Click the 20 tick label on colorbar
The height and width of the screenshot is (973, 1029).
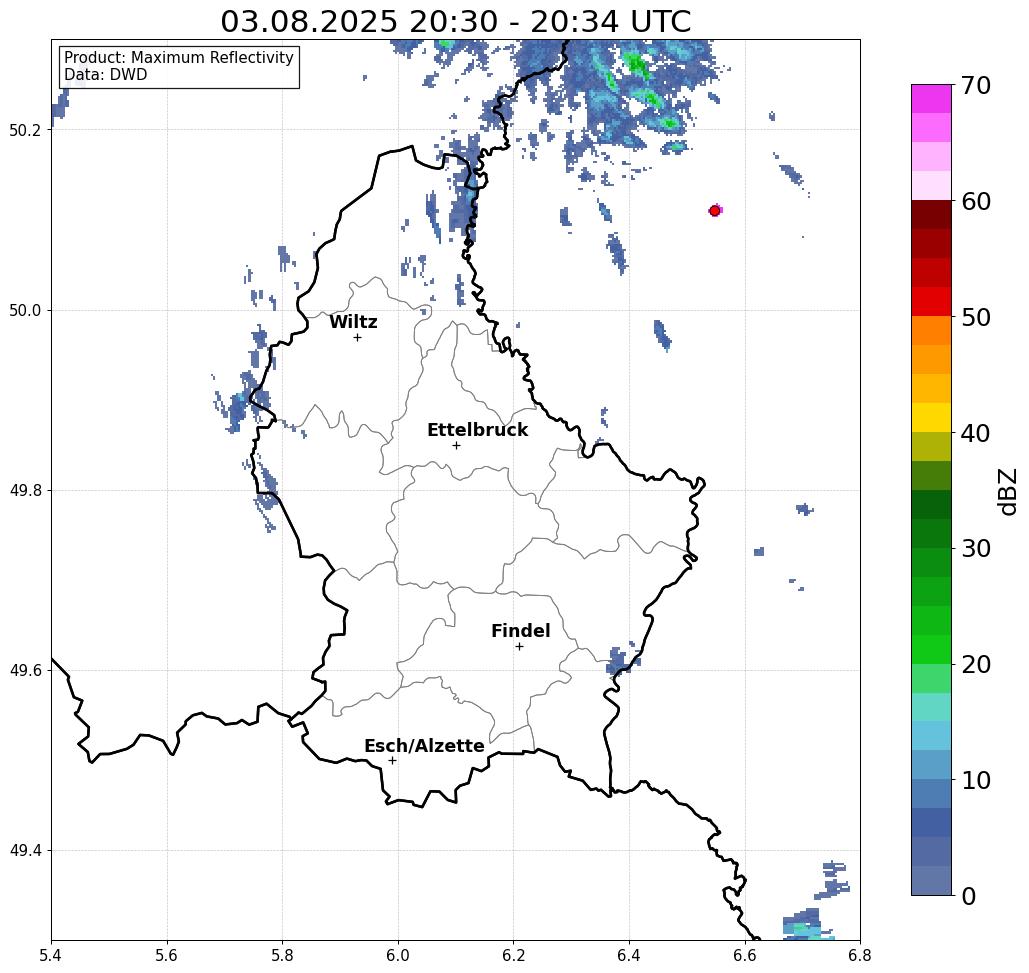tap(975, 665)
